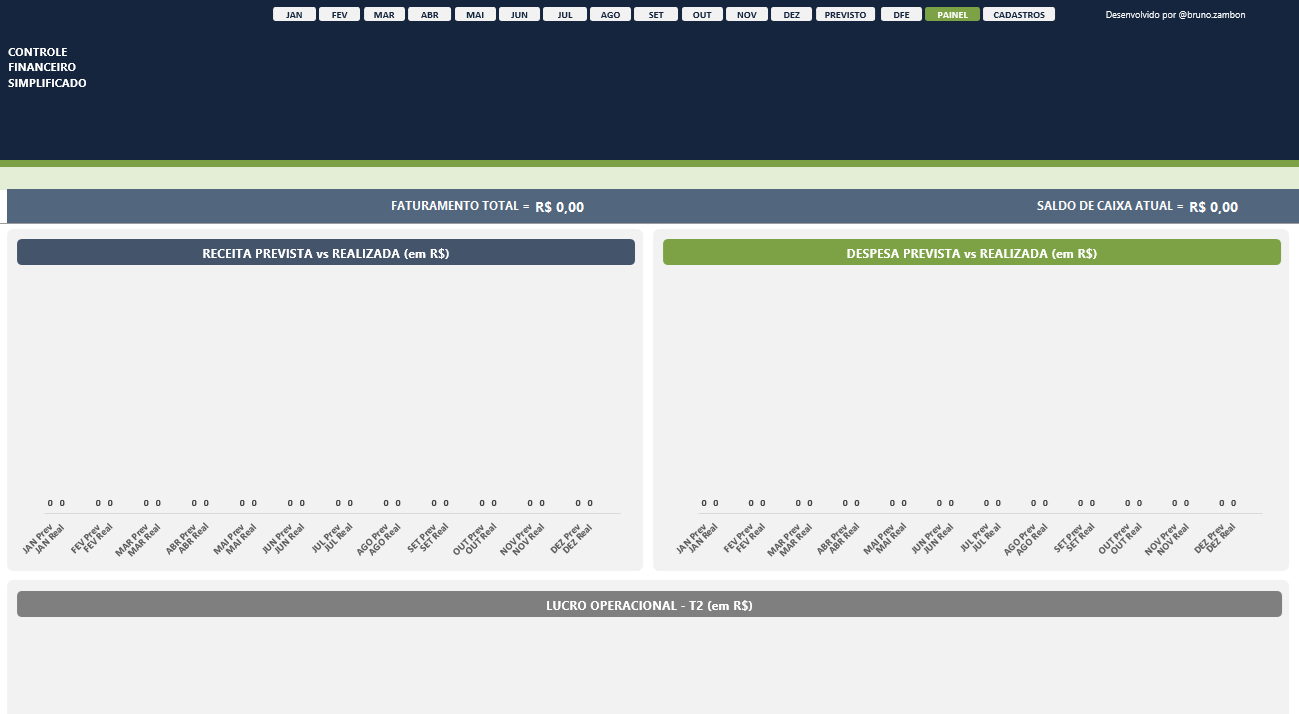Click the Despesa Prevista vs Realizada header
Screen dimensions: 1299x714
(971, 253)
